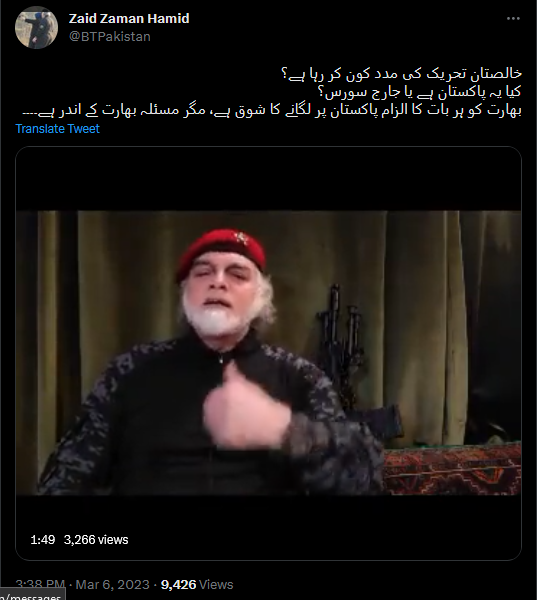The image size is (537, 600).
Task: Open the 3:38 PM timestamp link
Action: (x=40, y=584)
